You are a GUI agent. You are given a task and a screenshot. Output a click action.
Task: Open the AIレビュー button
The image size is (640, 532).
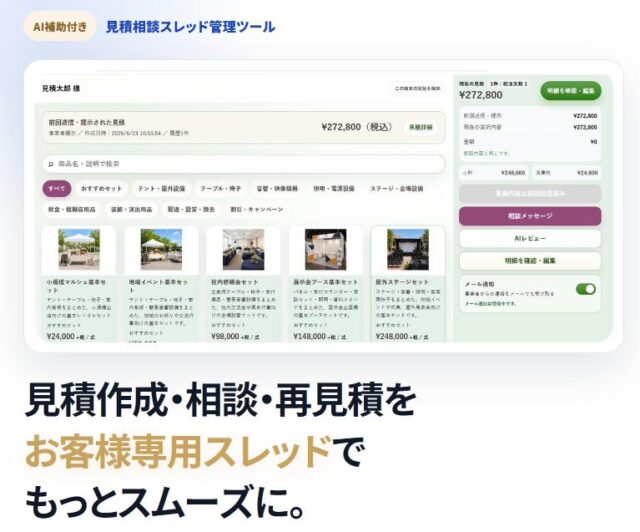(530, 238)
